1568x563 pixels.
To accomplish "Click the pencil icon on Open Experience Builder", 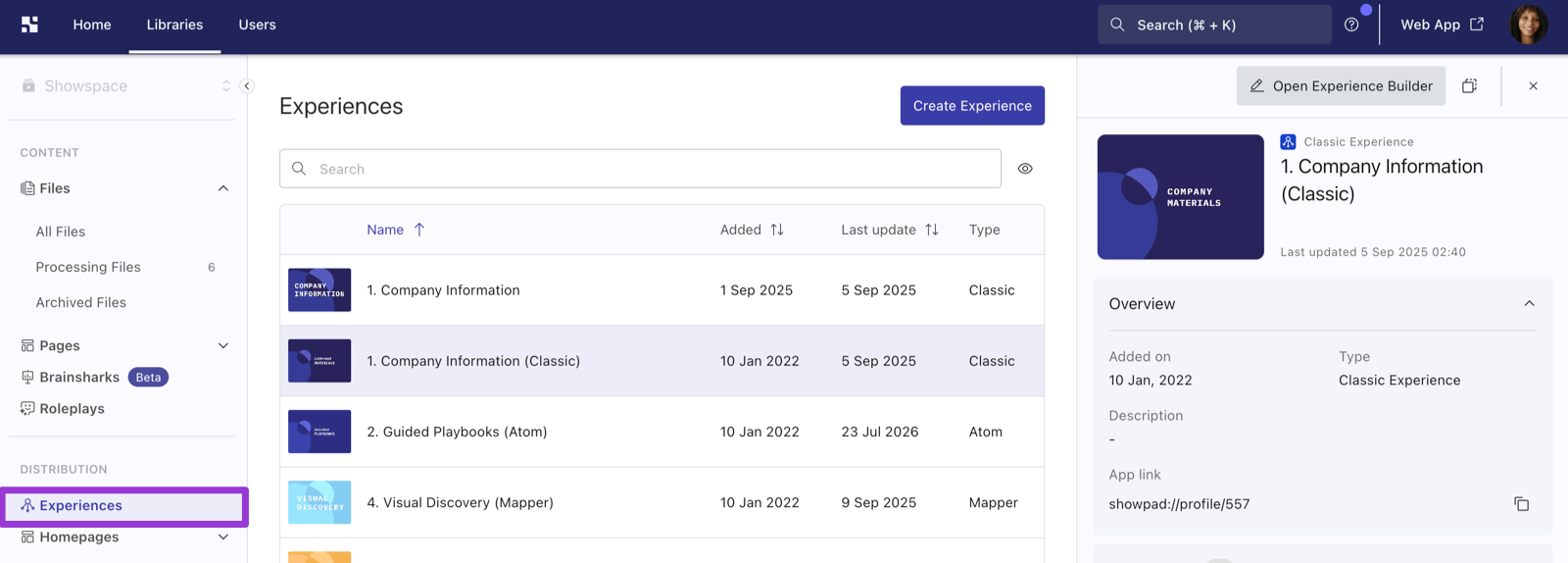I will [x=1256, y=86].
